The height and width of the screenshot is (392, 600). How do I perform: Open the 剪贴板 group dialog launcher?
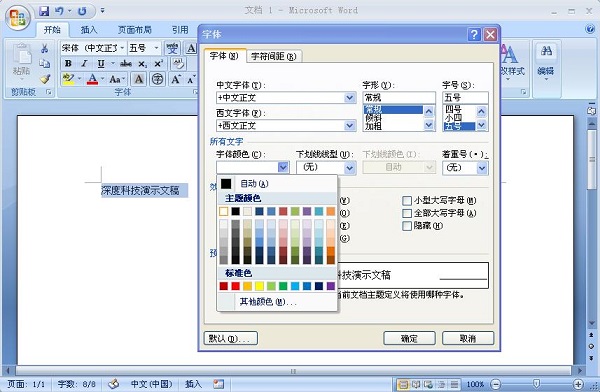(49, 92)
